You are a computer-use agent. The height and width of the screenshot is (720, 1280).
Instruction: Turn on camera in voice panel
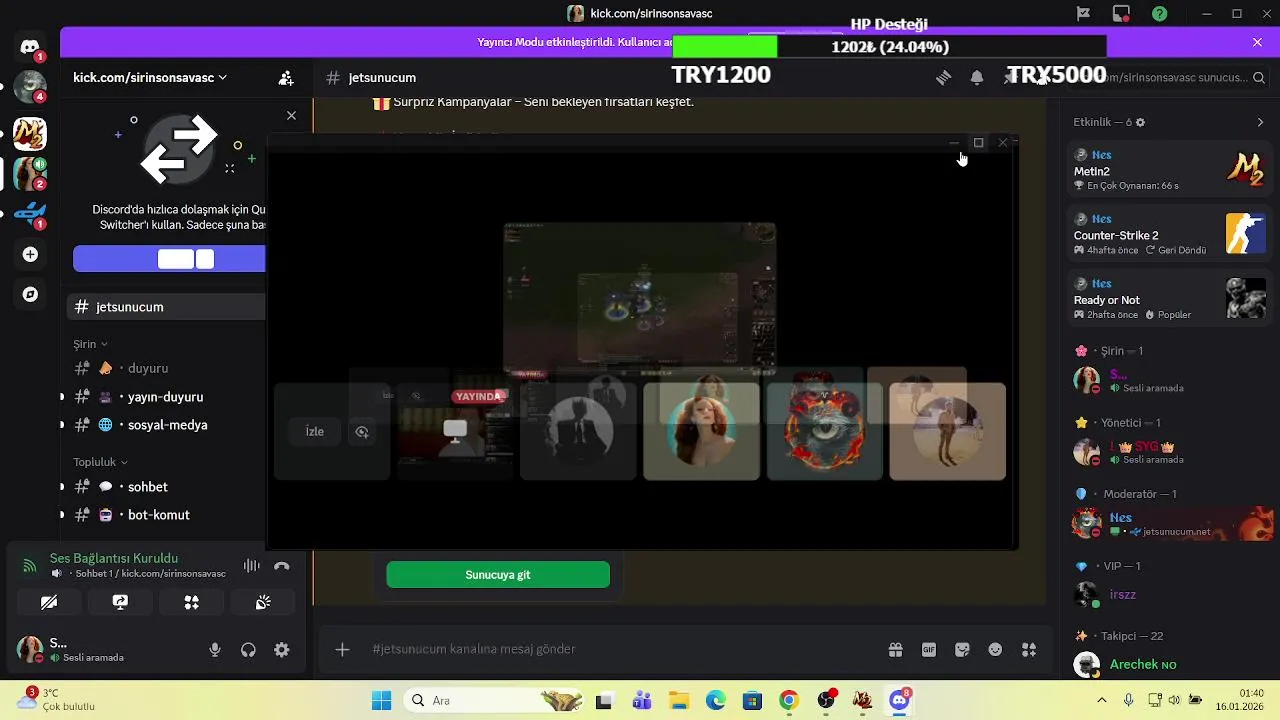[49, 602]
